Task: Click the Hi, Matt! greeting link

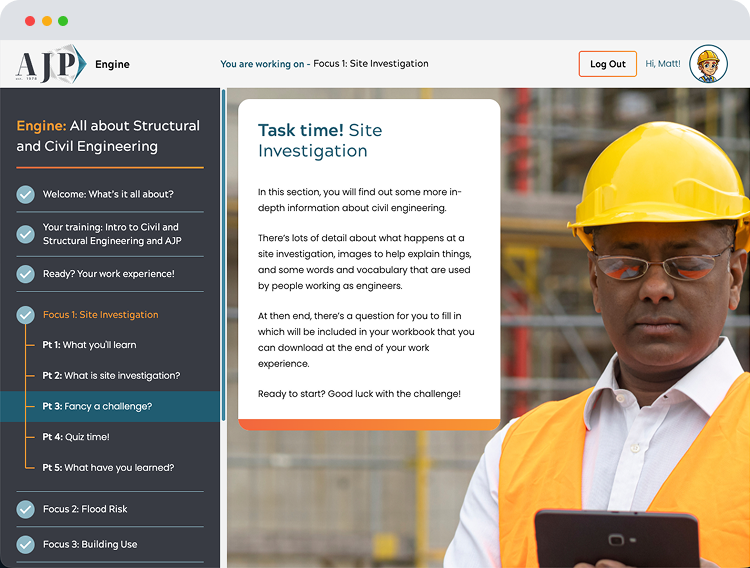Action: pyautogui.click(x=663, y=64)
